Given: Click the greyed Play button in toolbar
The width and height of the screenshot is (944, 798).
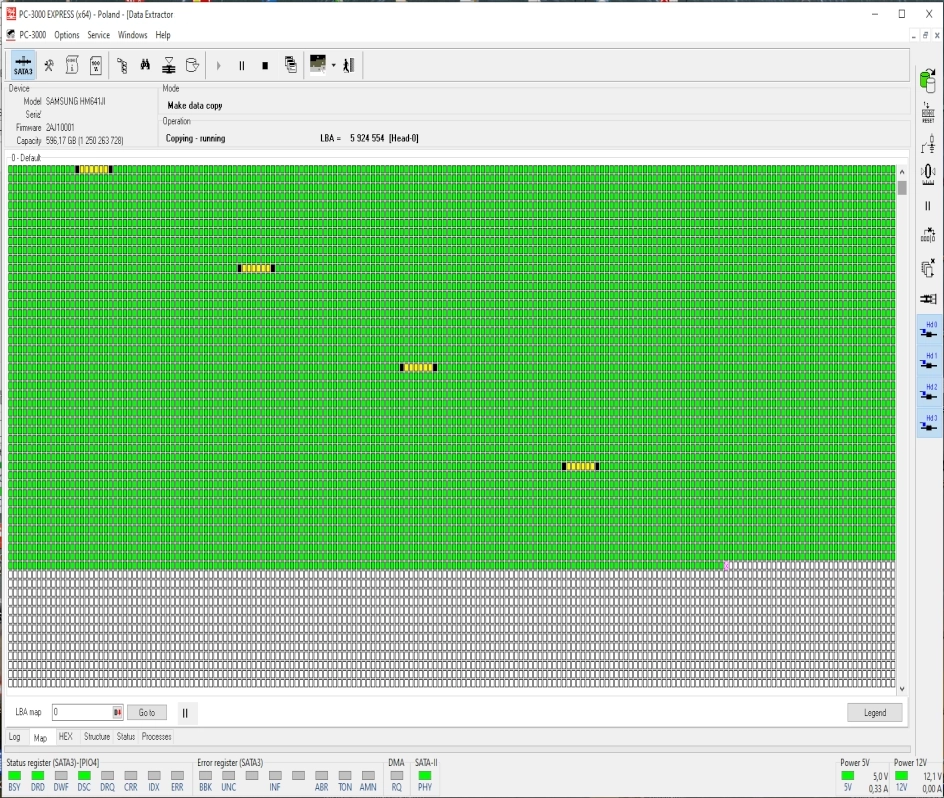Looking at the screenshot, I should [x=219, y=66].
